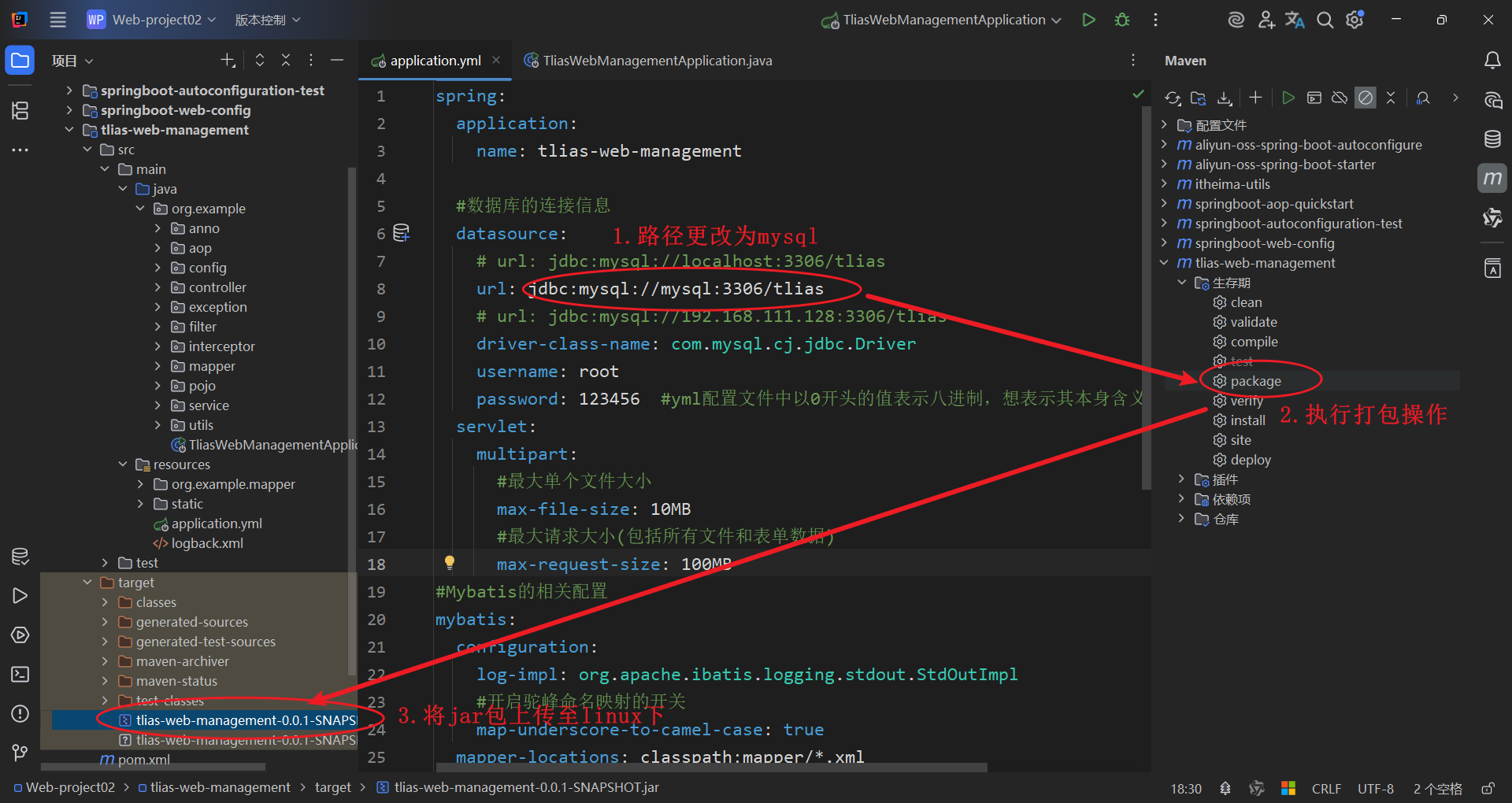This screenshot has height=803, width=1512.
Task: Run TliasWebManagementApplication with the green play icon
Action: click(x=1088, y=20)
